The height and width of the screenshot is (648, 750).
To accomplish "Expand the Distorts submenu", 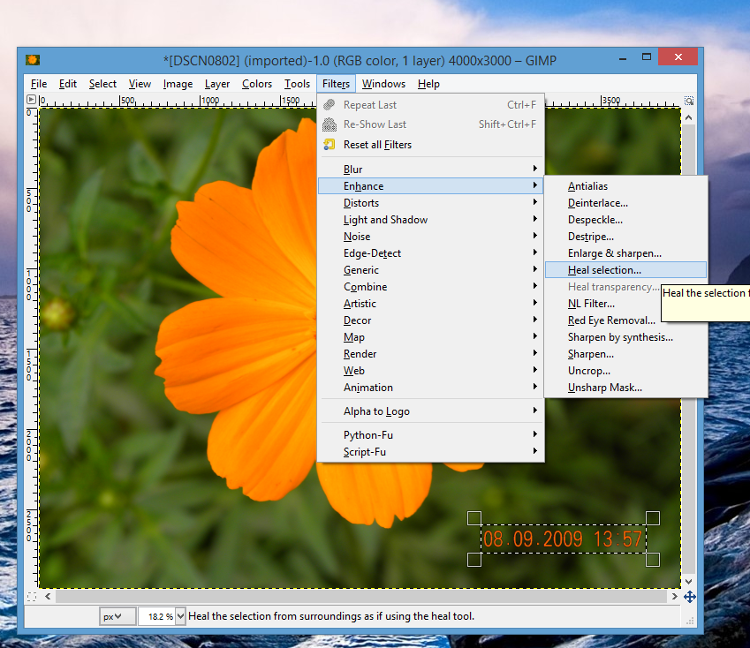I will [x=430, y=203].
